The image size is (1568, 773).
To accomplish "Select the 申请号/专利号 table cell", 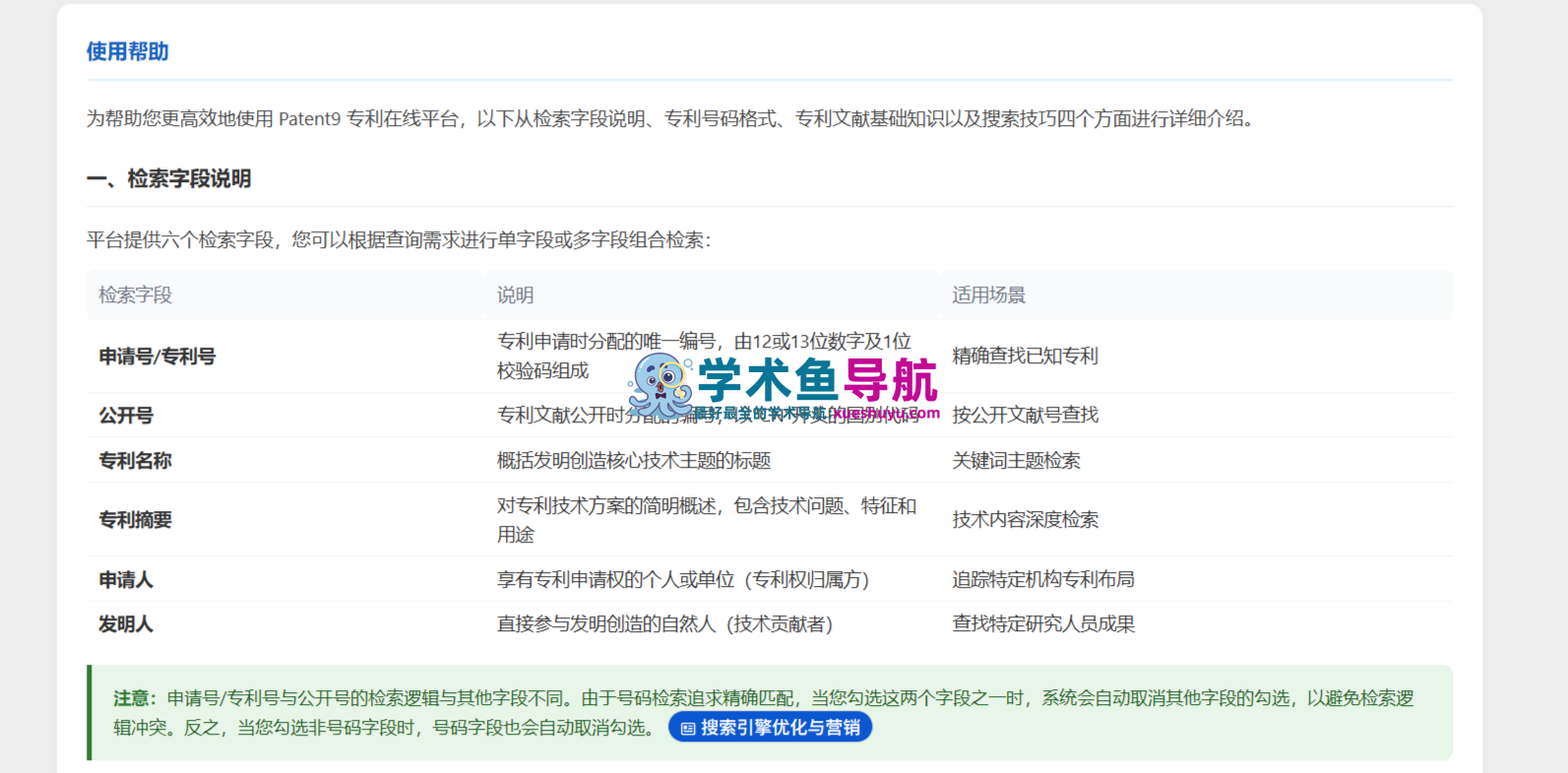I will click(286, 356).
